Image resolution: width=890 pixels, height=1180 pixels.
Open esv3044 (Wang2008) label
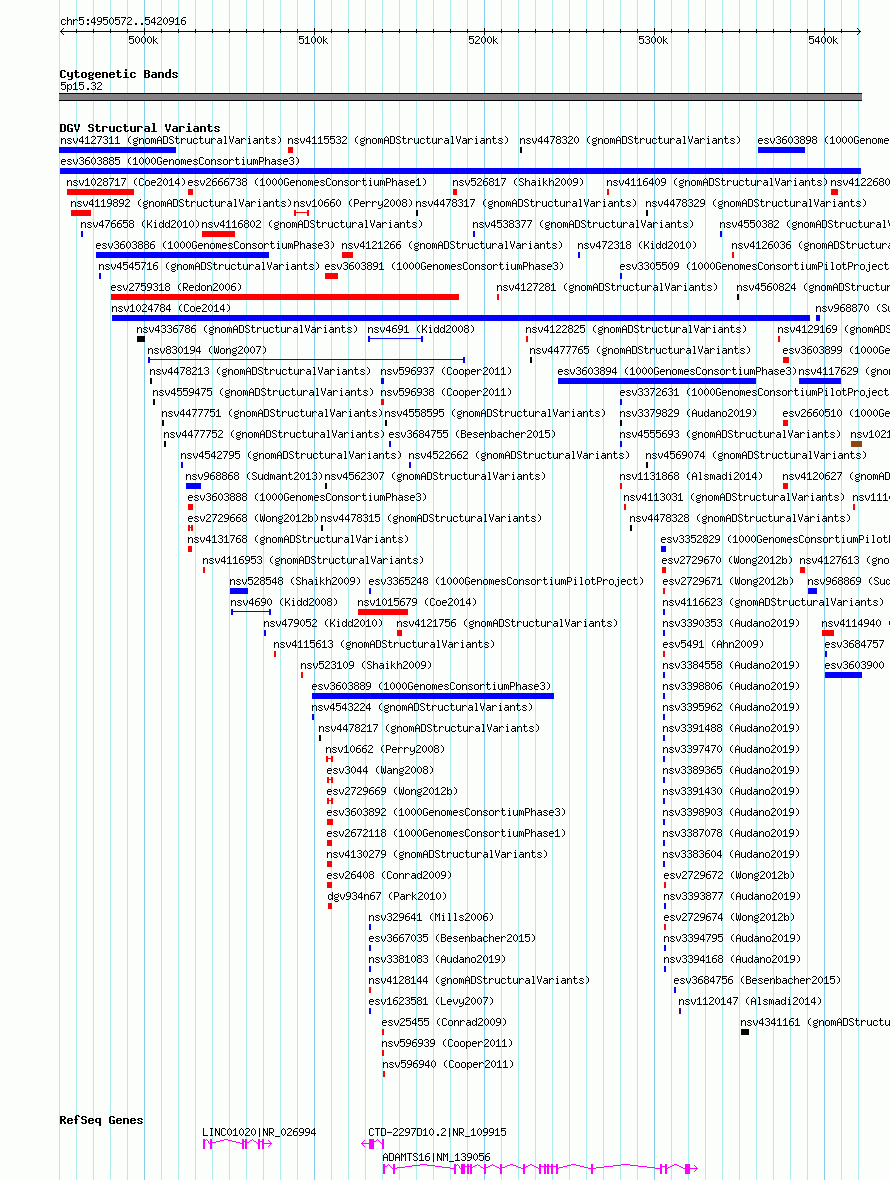tap(380, 770)
